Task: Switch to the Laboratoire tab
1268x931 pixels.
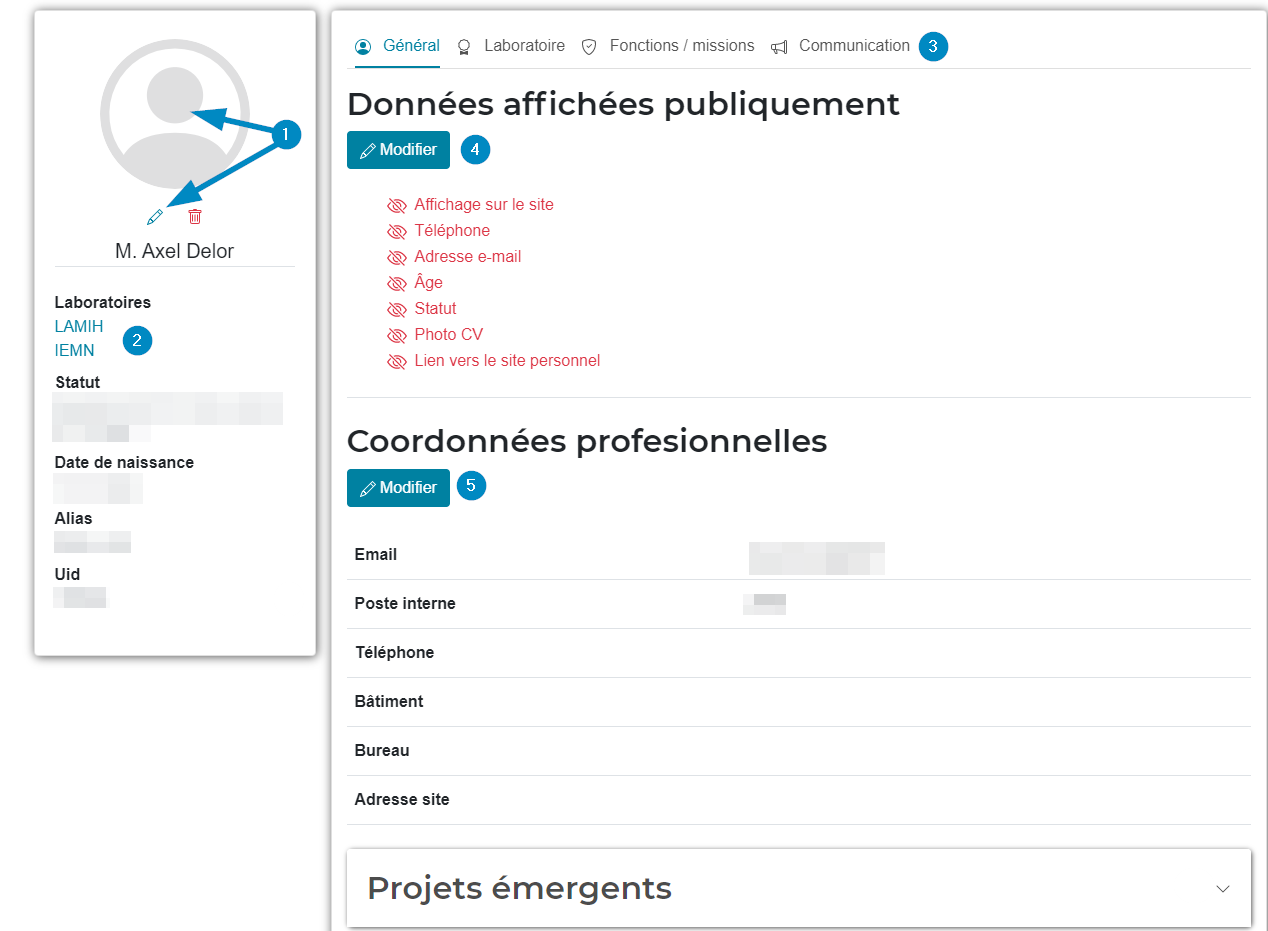Action: click(524, 46)
